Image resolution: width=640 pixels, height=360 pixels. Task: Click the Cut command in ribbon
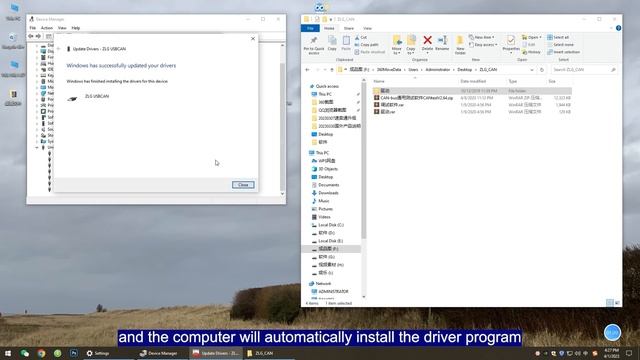(x=361, y=37)
